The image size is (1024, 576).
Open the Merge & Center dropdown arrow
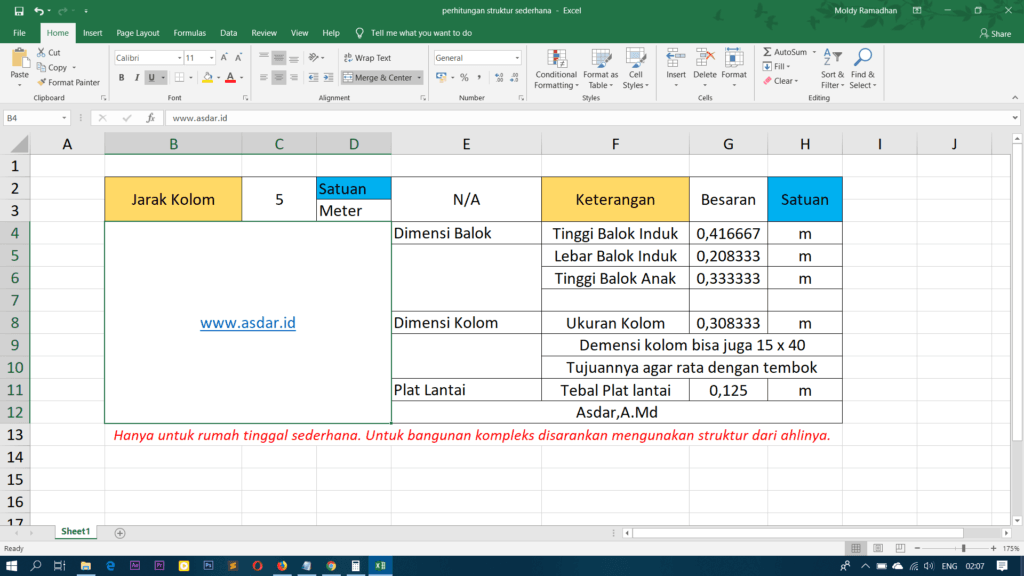click(x=419, y=78)
